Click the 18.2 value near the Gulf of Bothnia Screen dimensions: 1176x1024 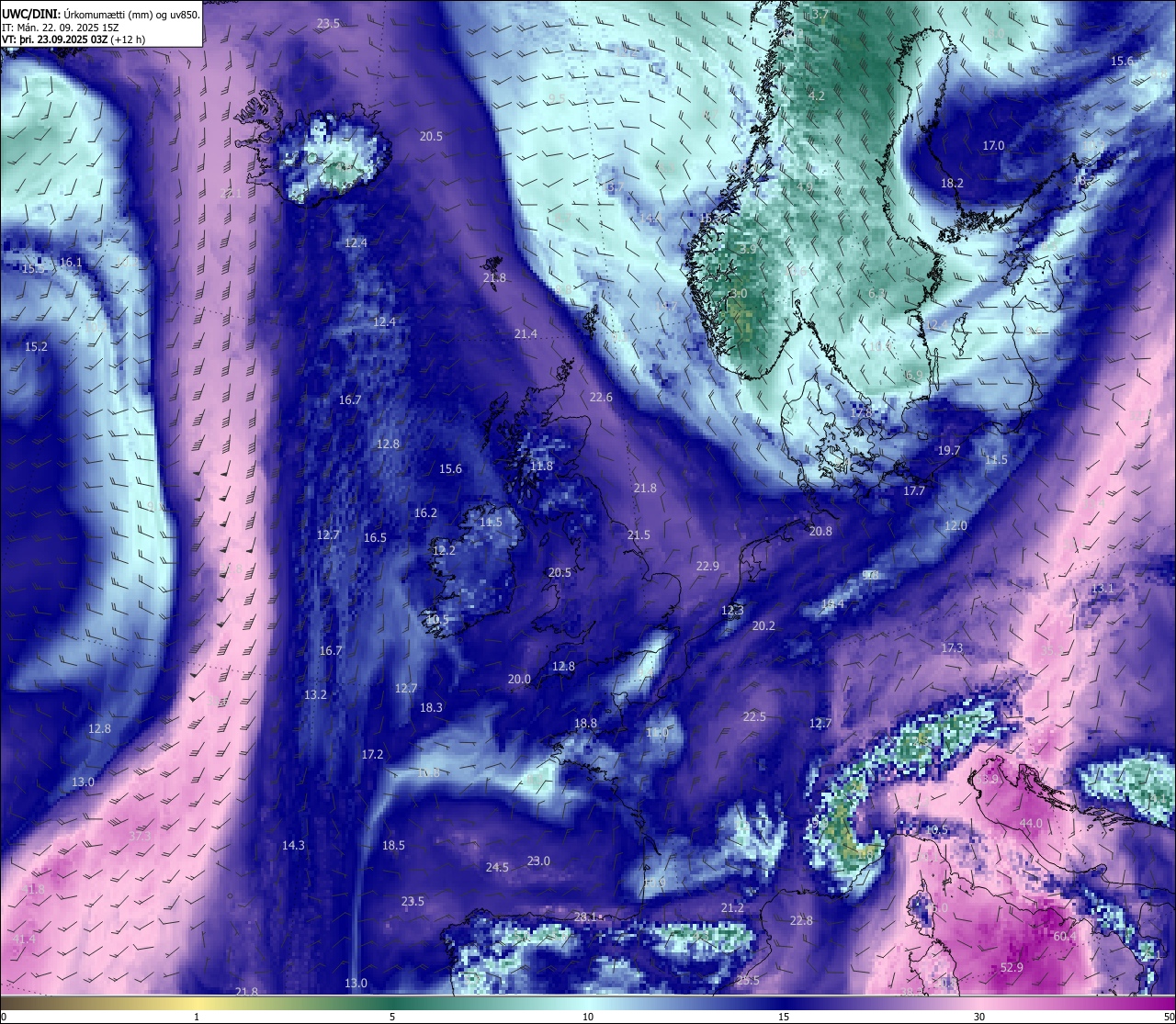click(x=952, y=184)
